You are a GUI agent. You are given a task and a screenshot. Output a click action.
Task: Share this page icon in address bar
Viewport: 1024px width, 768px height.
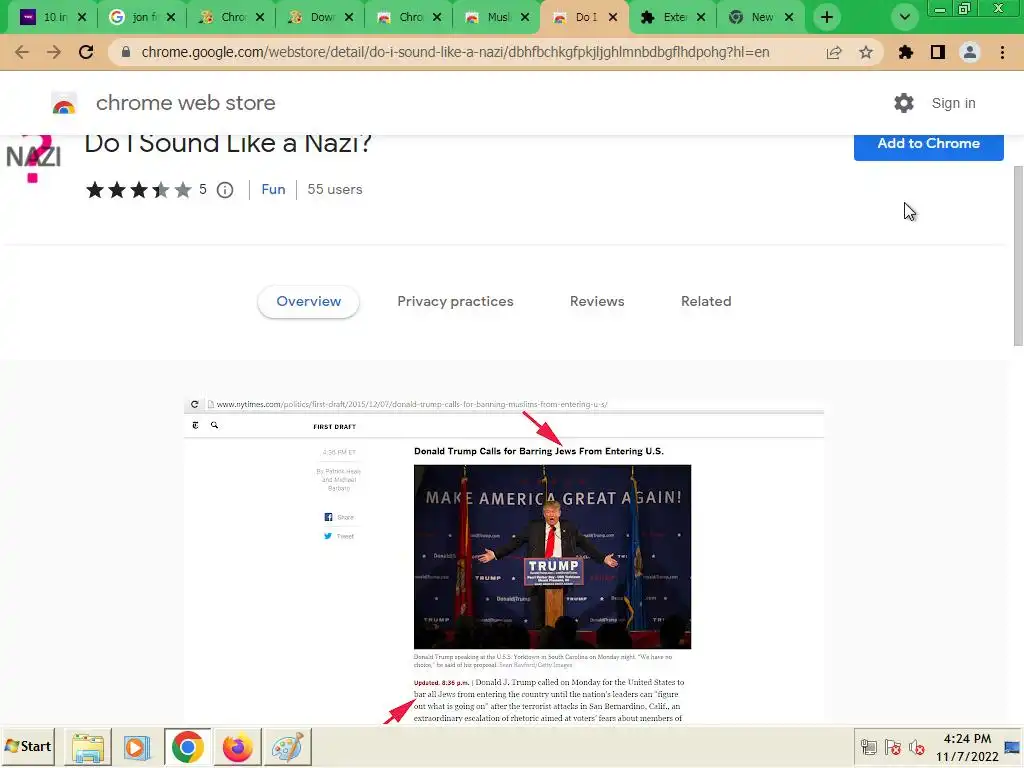(x=834, y=52)
